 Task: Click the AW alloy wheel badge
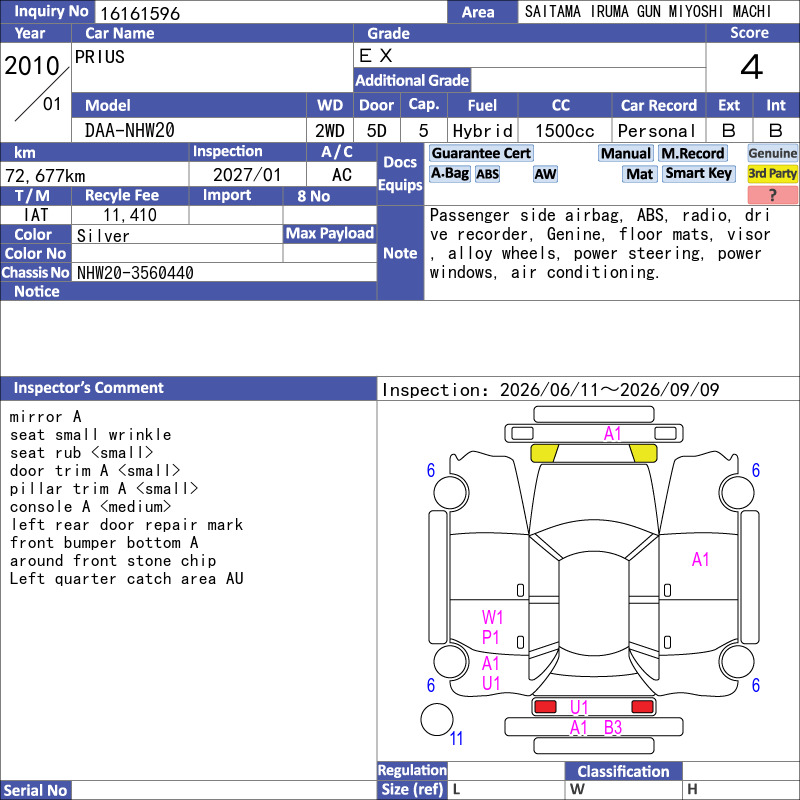[x=545, y=174]
